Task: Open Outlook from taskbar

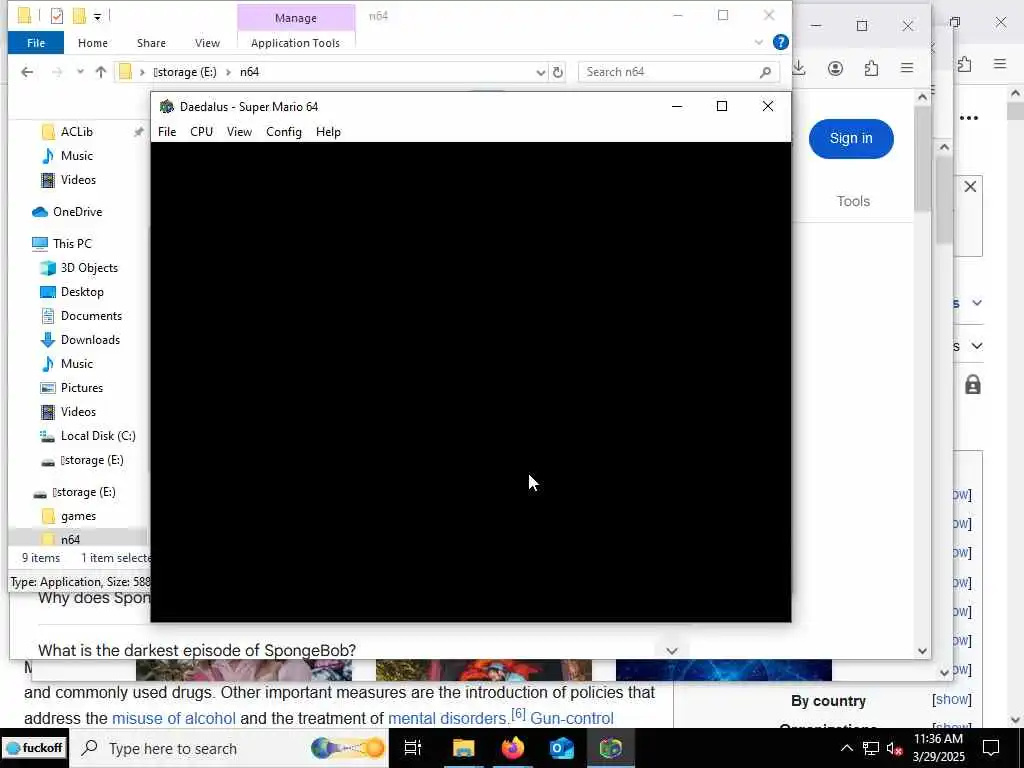Action: 562,748
